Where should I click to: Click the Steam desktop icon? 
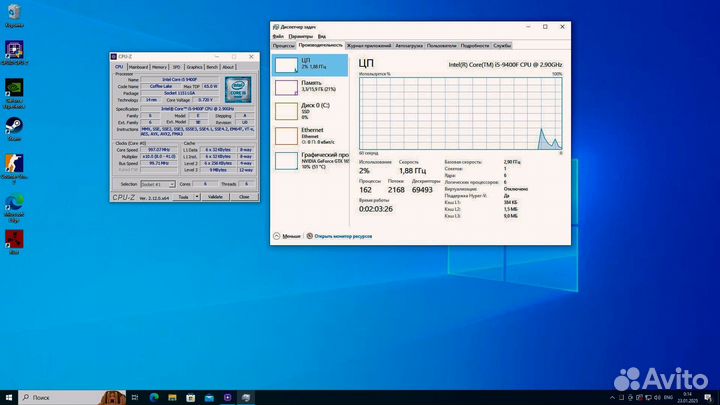14,126
